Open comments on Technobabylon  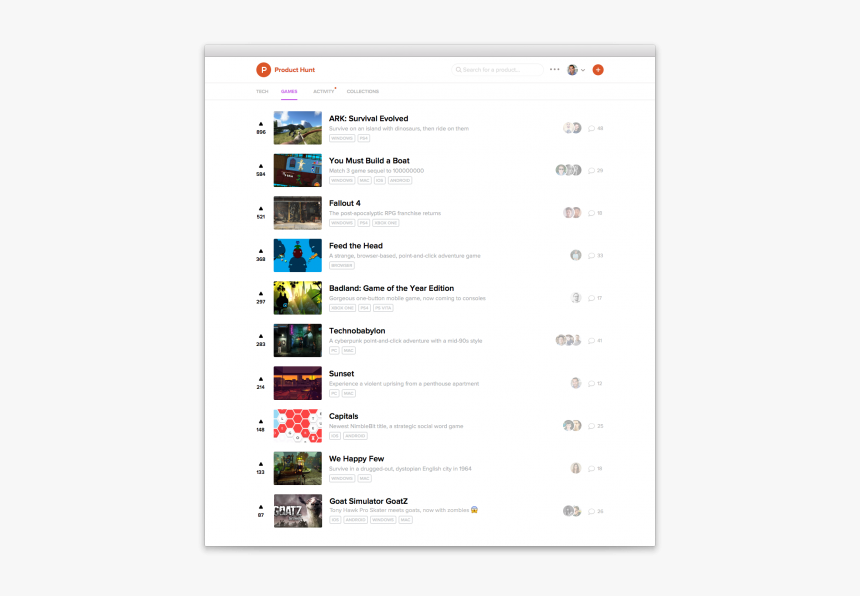point(590,340)
